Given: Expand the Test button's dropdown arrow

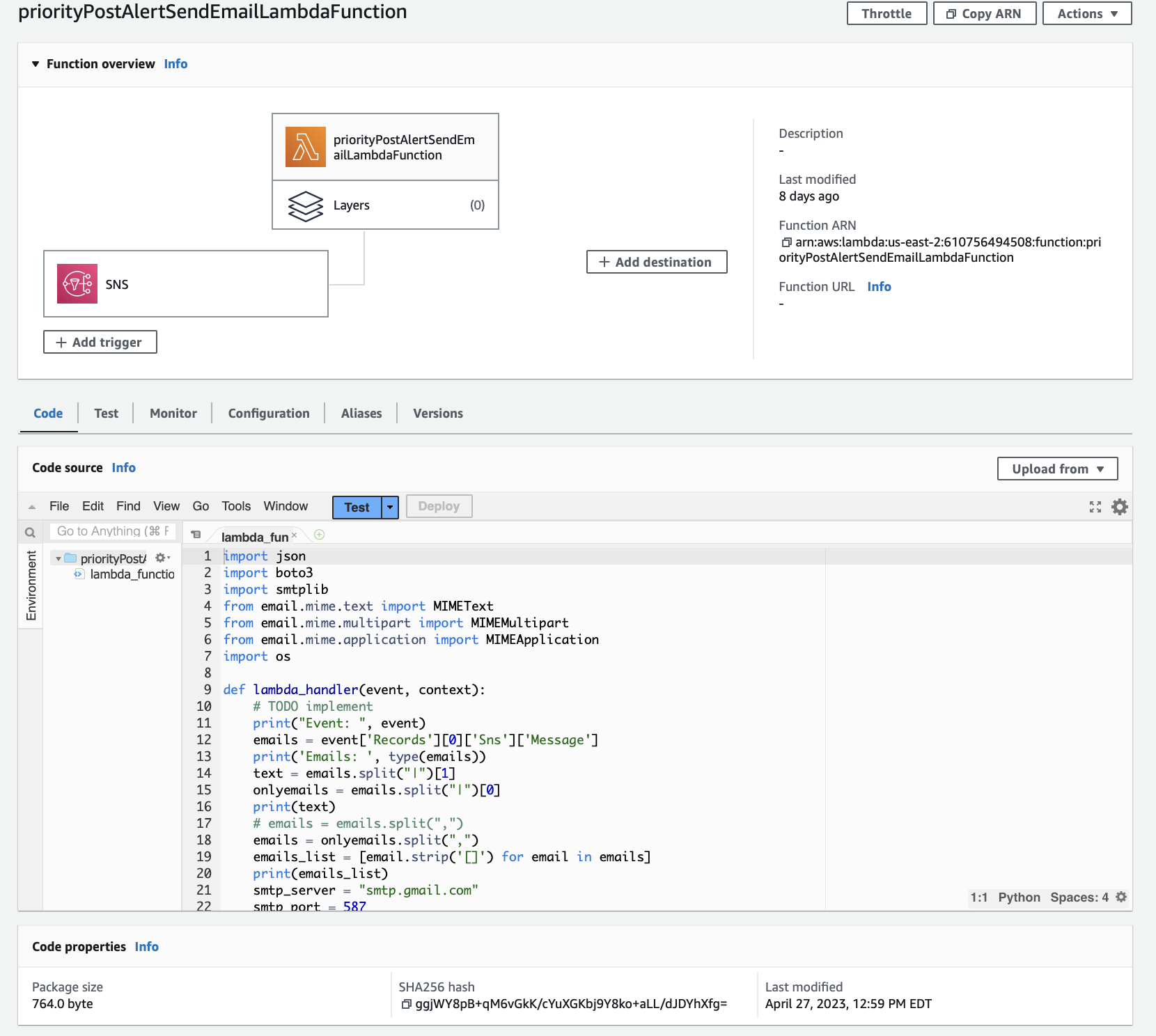Looking at the screenshot, I should pyautogui.click(x=390, y=507).
